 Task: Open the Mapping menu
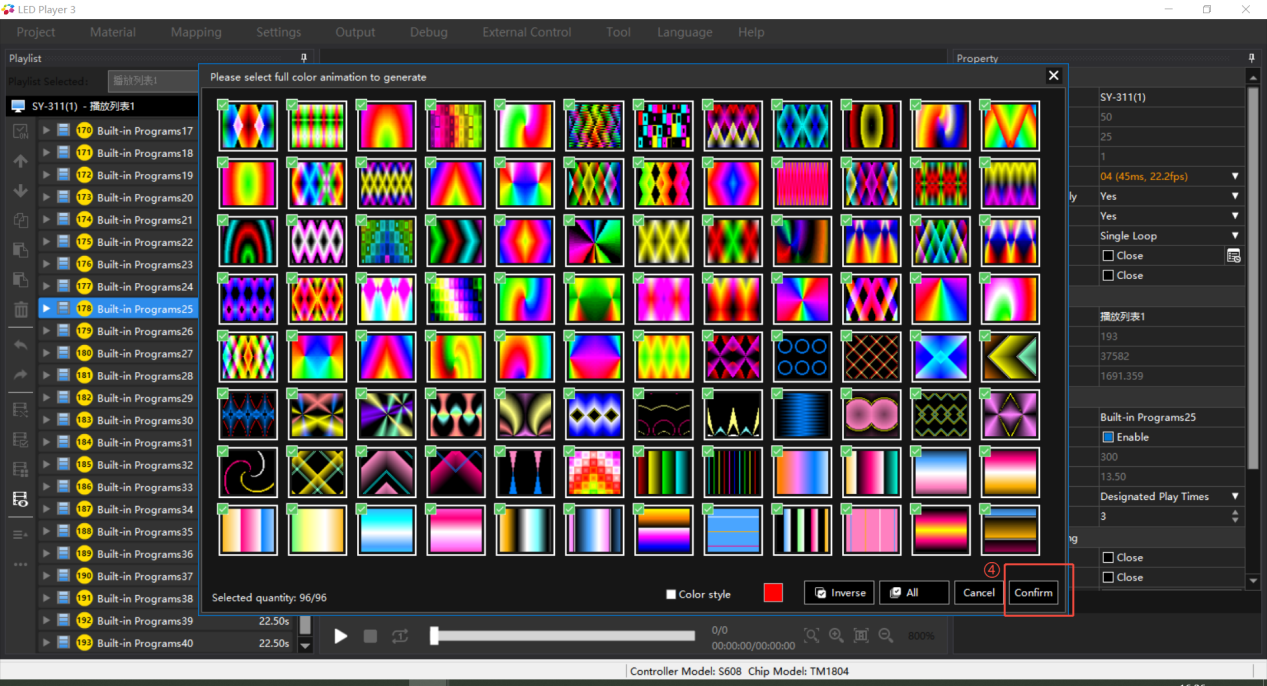point(196,32)
